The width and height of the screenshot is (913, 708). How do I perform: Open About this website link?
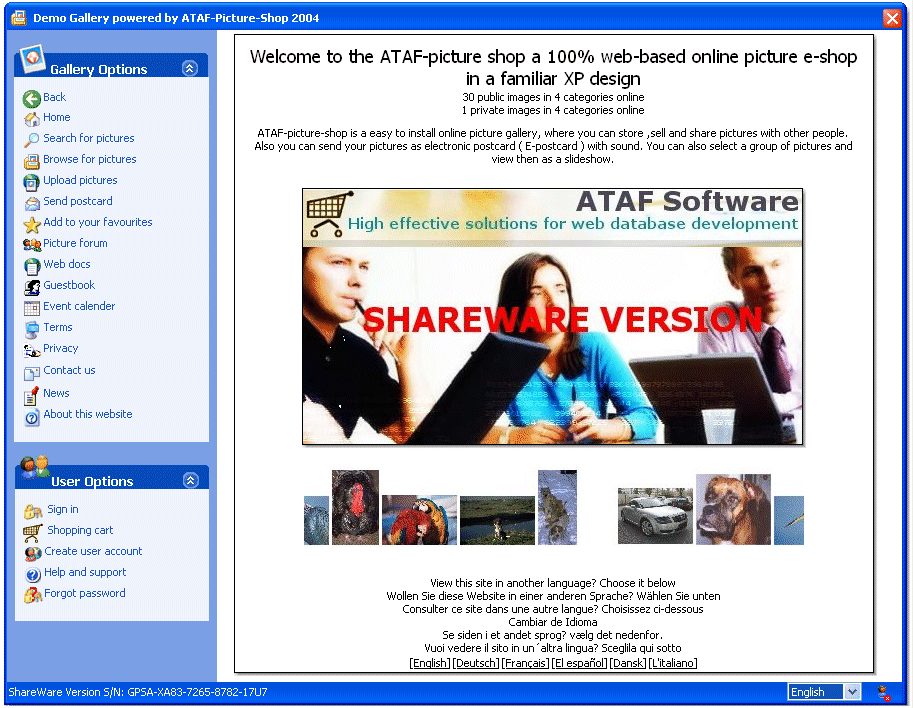pyautogui.click(x=88, y=414)
